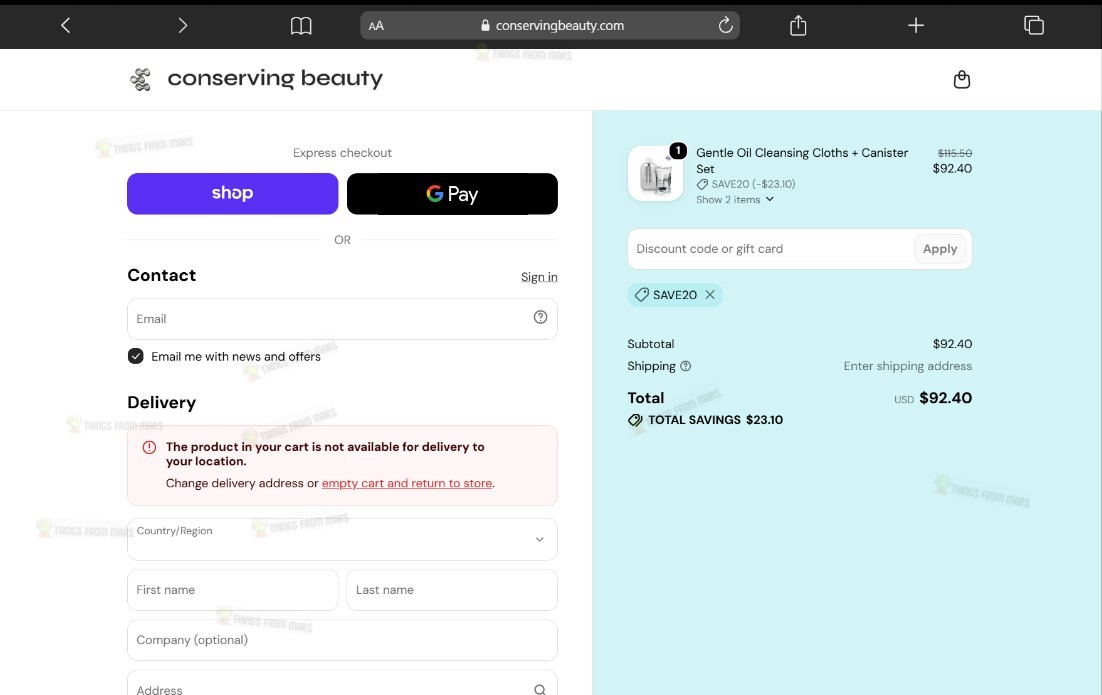Click the Sign in link
This screenshot has height=695, width=1102.
pos(539,277)
